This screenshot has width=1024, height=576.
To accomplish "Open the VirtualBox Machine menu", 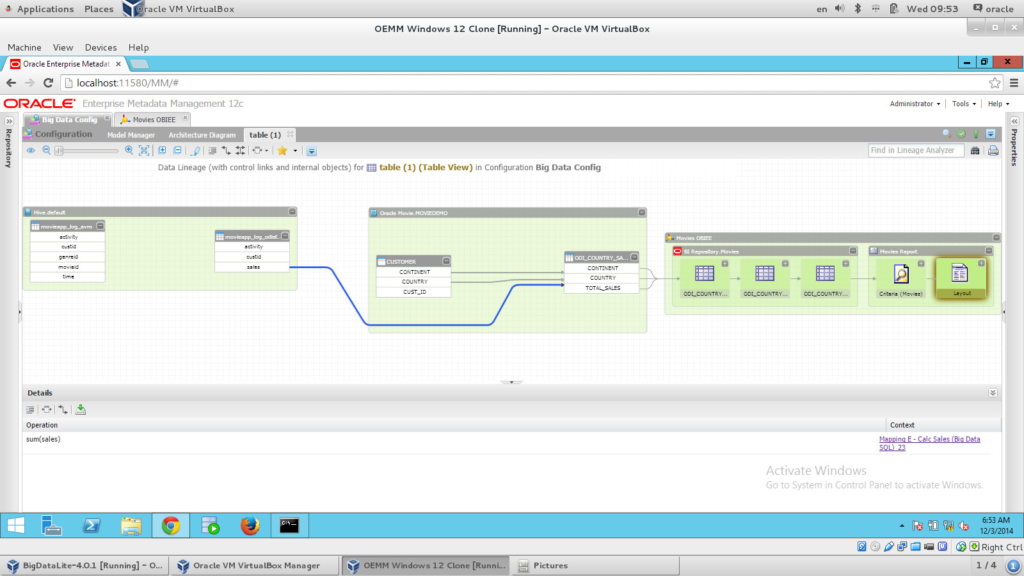I will pos(24,48).
